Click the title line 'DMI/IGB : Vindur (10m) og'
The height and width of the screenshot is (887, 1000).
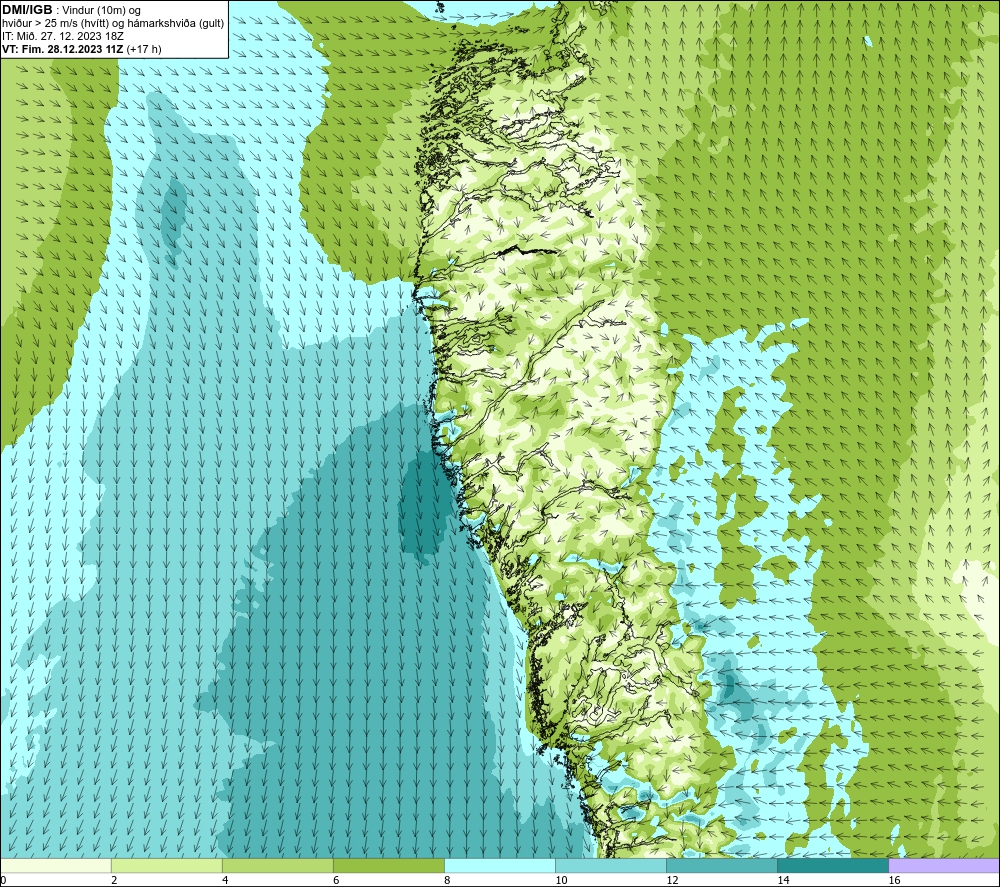point(71,10)
